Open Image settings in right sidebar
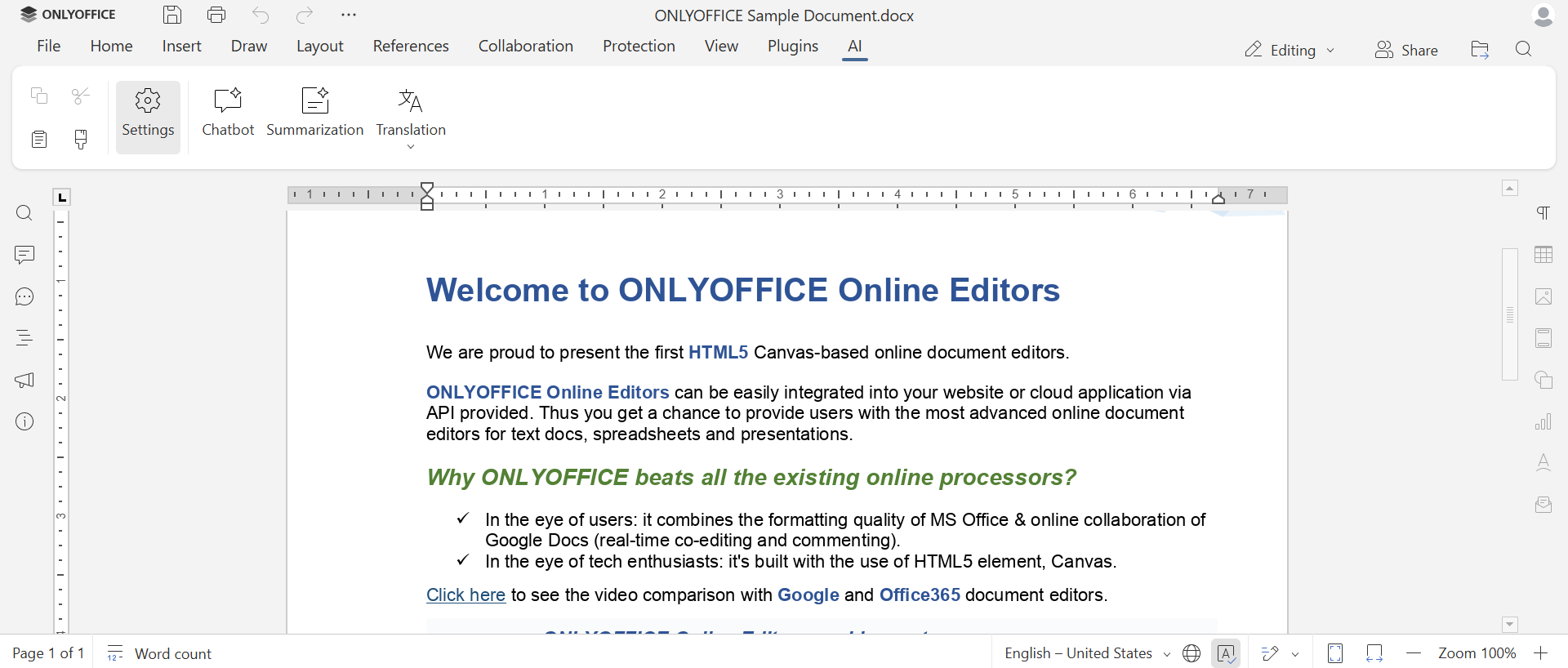 coord(1543,296)
